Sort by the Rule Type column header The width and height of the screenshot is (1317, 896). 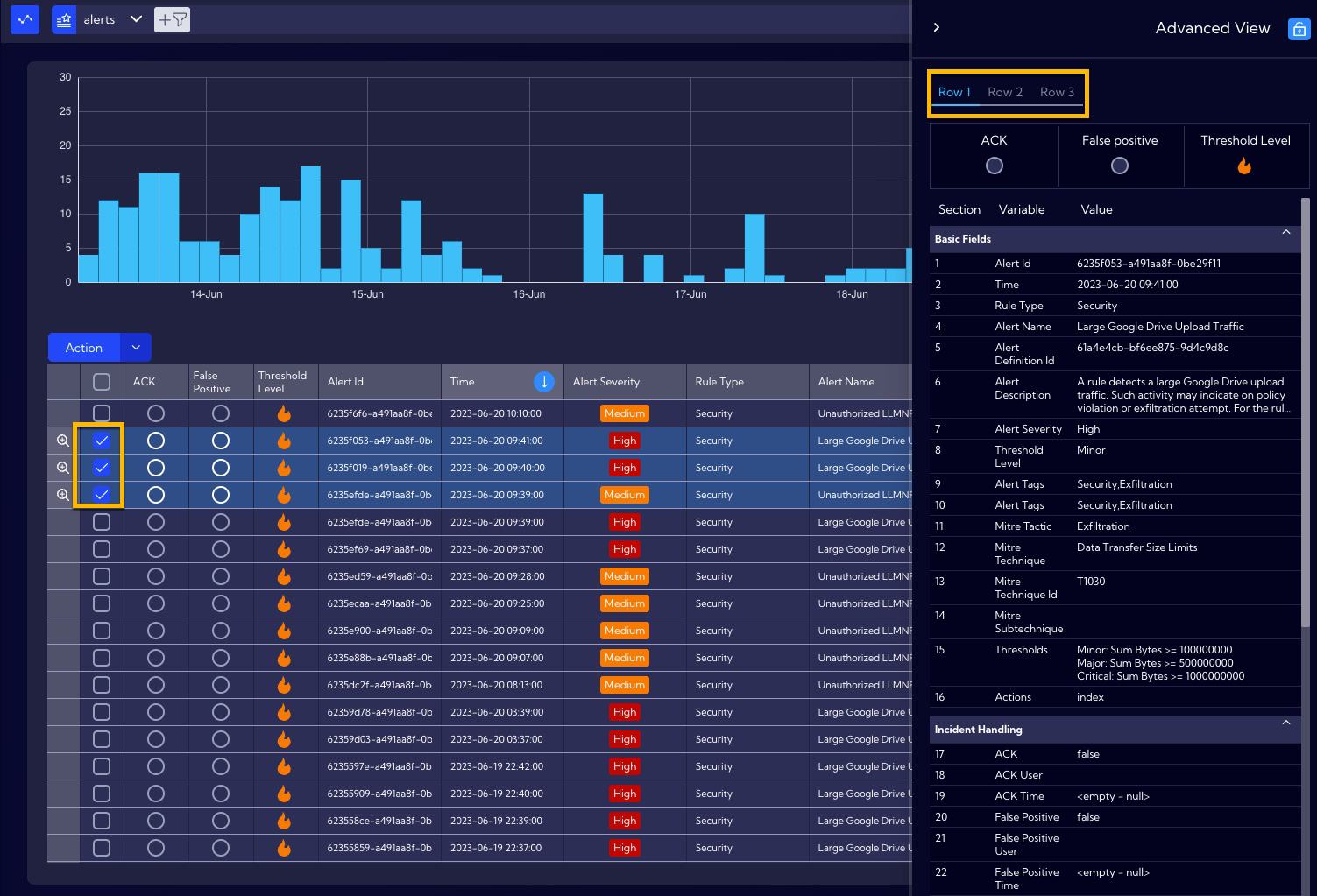click(x=719, y=382)
